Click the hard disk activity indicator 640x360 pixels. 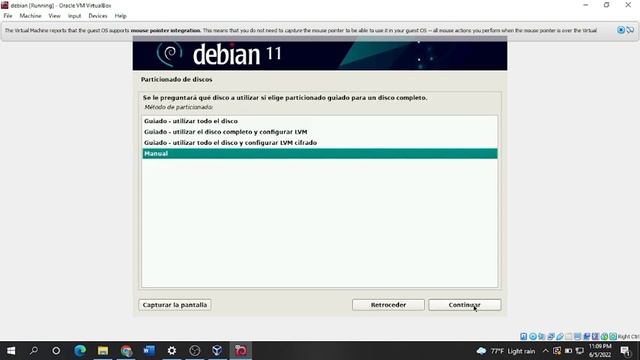point(524,336)
